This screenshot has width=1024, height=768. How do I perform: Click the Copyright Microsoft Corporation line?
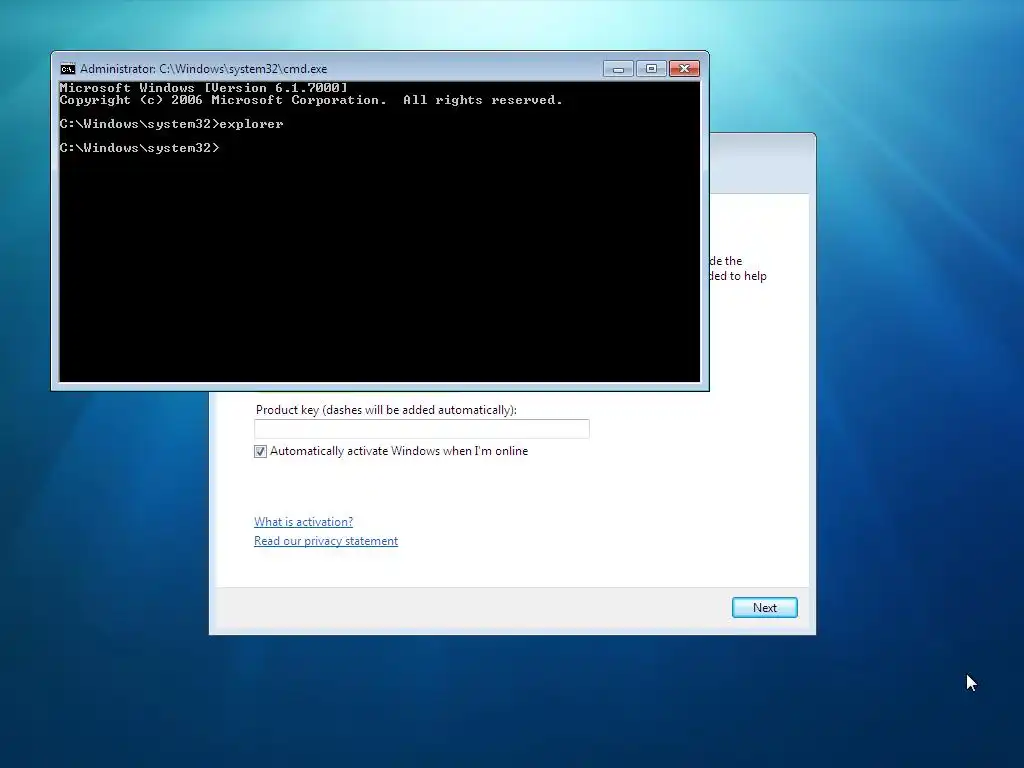pyautogui.click(x=311, y=100)
